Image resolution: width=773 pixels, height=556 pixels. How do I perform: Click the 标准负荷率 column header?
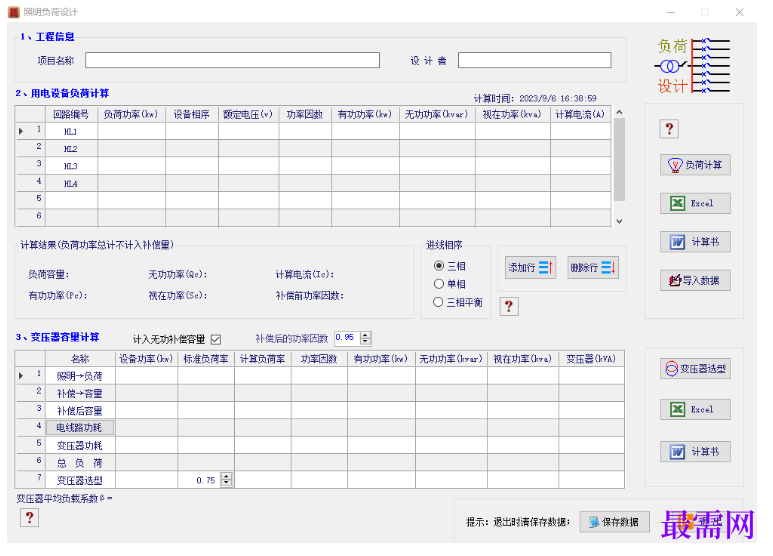click(x=206, y=359)
